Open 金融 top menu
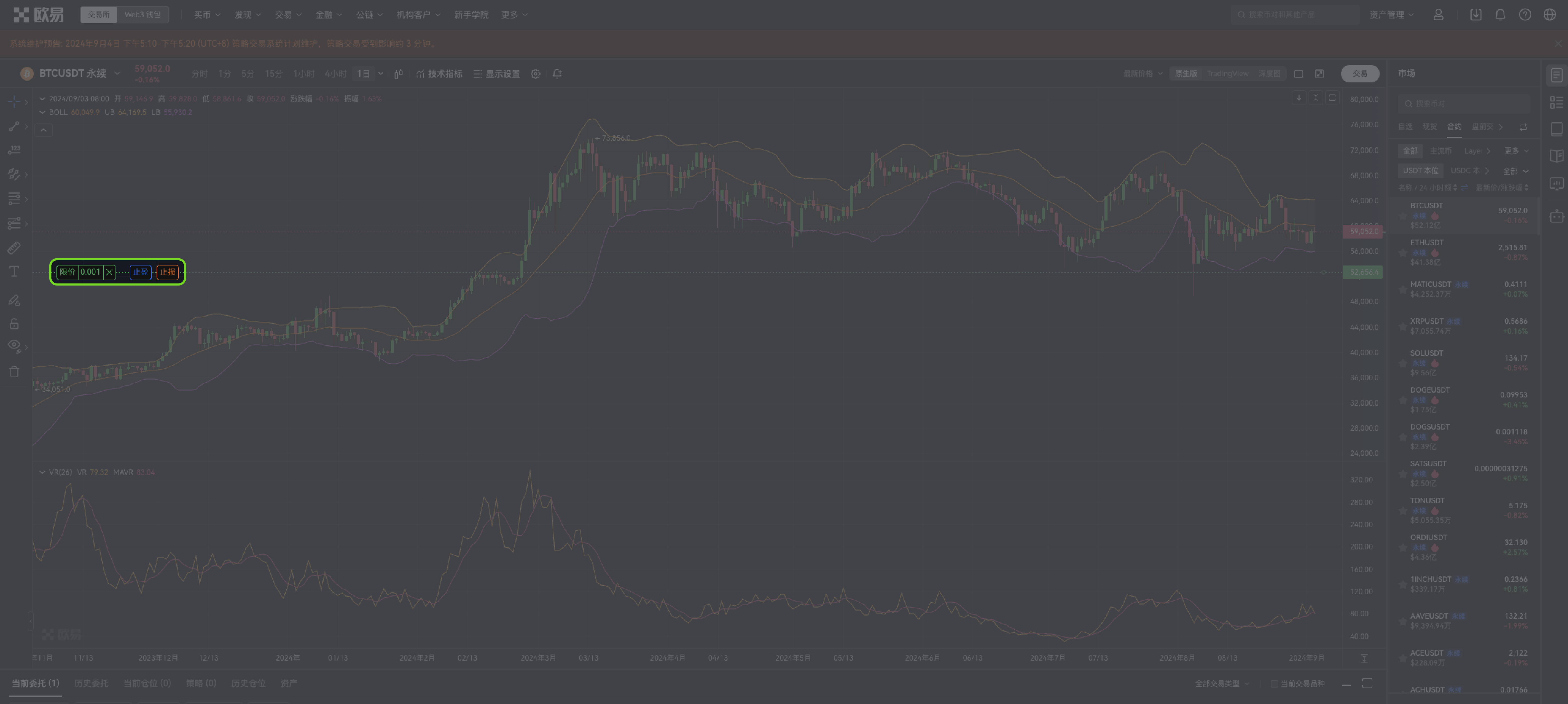This screenshot has width=1568, height=704. tap(329, 15)
